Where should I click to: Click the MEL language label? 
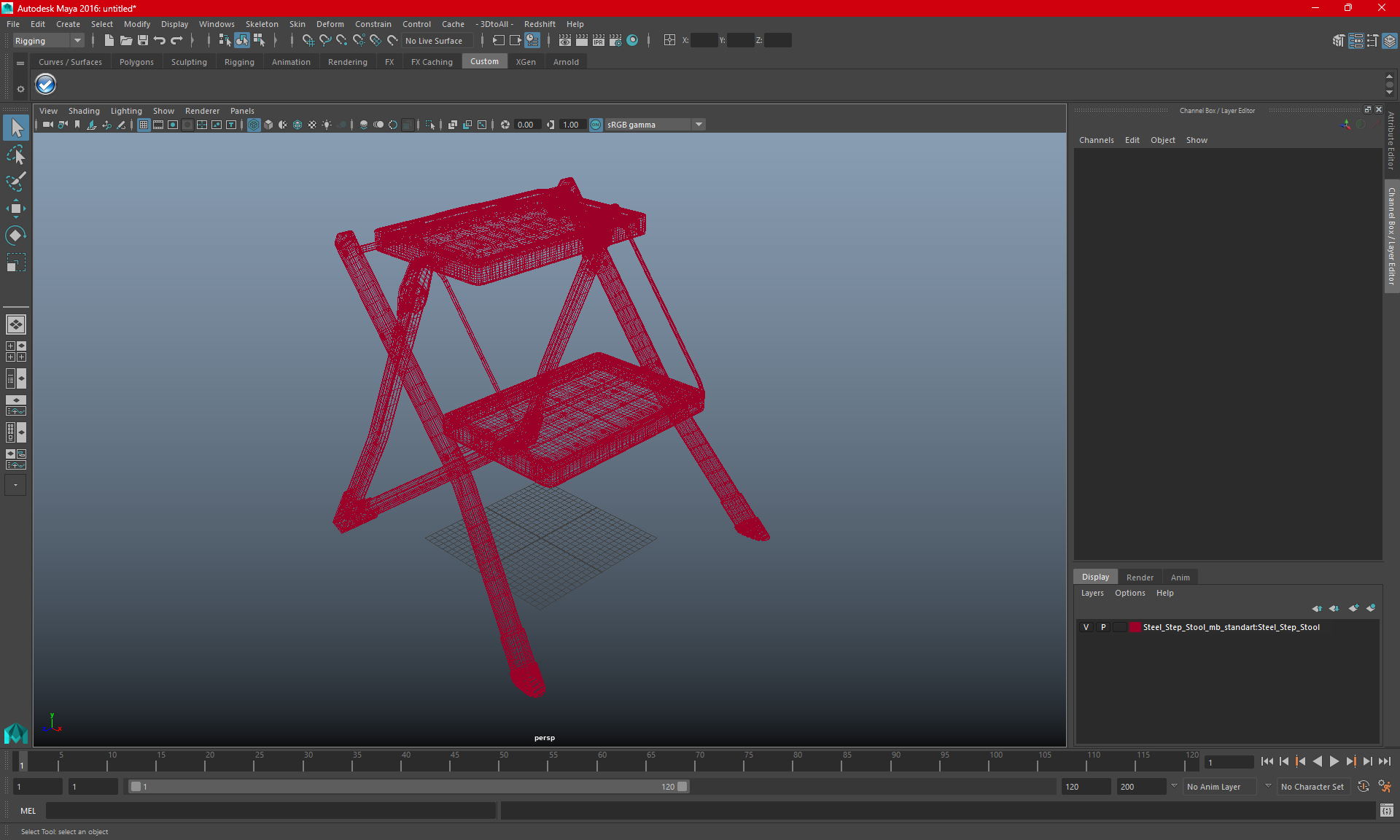pos(28,810)
